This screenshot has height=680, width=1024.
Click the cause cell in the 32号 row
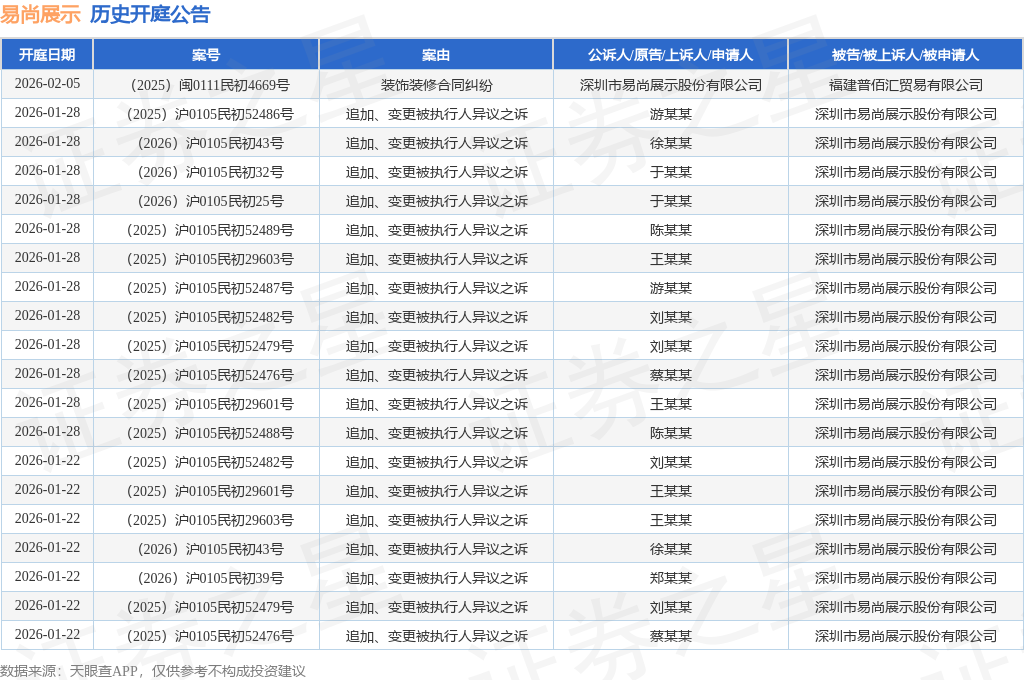coord(436,172)
